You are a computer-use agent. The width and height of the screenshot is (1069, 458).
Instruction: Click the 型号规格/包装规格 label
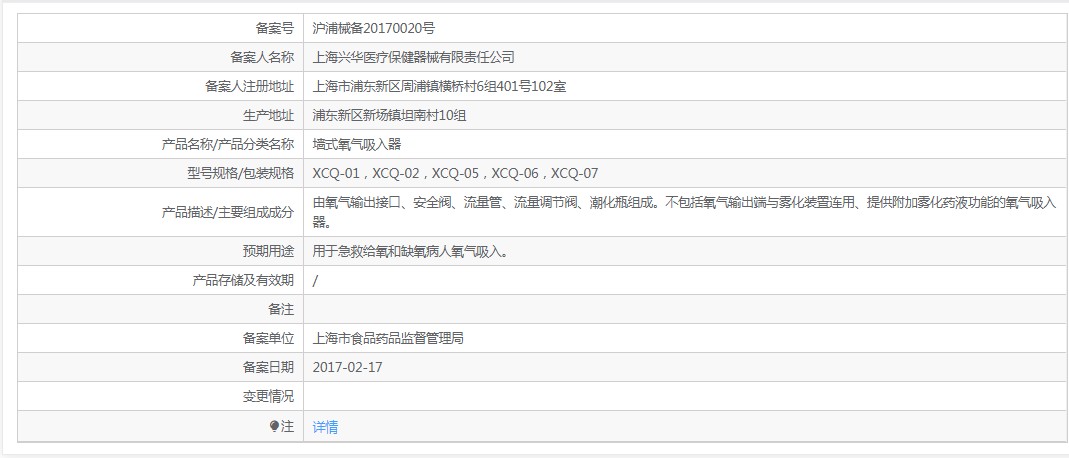tap(241, 173)
